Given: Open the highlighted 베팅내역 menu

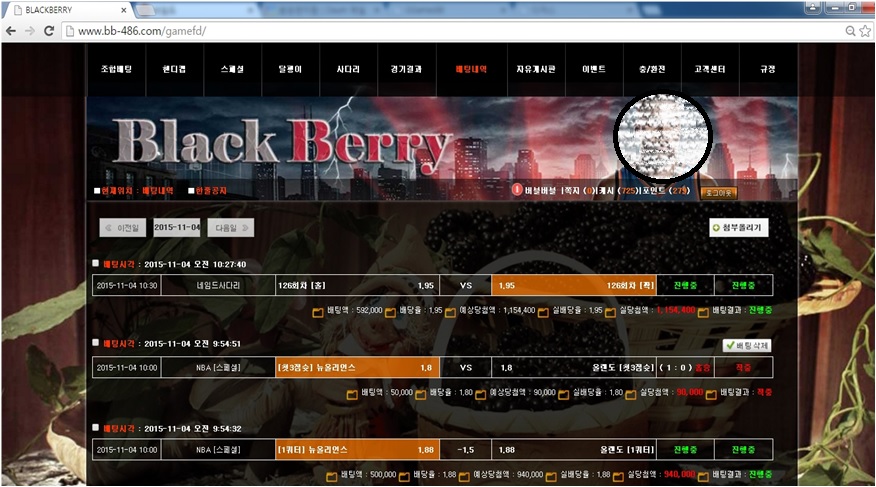Looking at the screenshot, I should click(472, 69).
